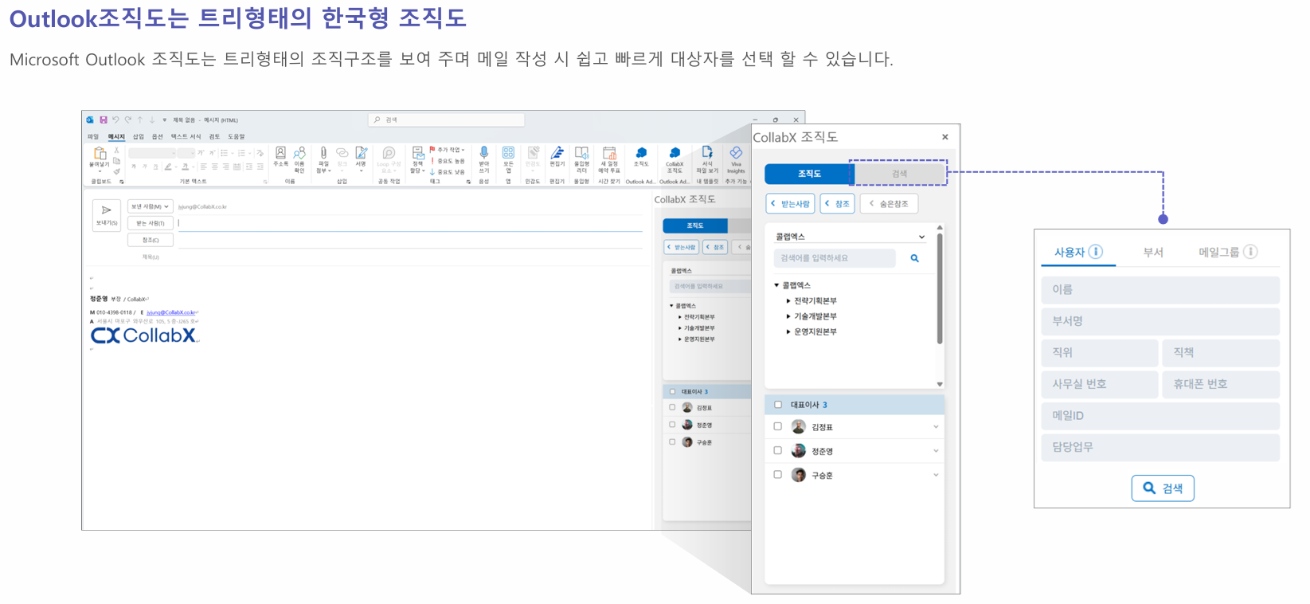Click the 받는사람 button in CollabX panel
Viewport: 1310px width, 604px height.
790,204
